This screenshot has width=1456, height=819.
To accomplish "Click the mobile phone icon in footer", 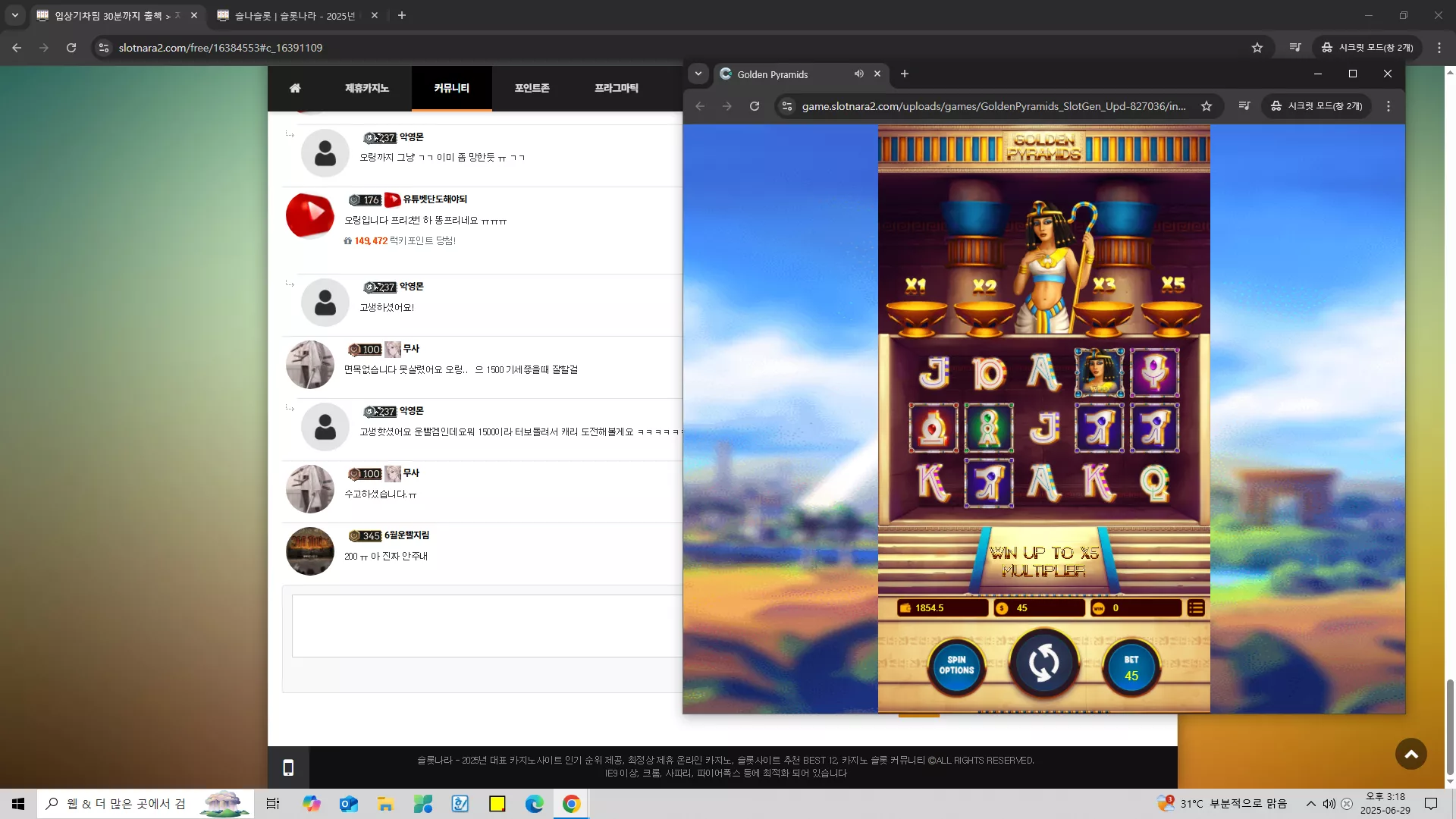I will pyautogui.click(x=288, y=768).
